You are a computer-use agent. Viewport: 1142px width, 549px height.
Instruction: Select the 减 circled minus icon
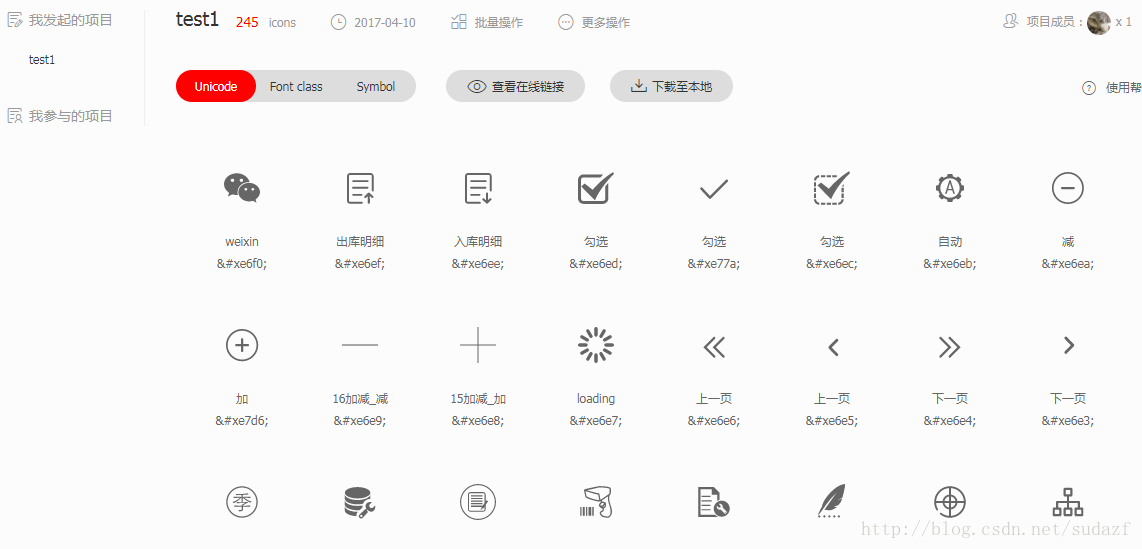(1068, 189)
